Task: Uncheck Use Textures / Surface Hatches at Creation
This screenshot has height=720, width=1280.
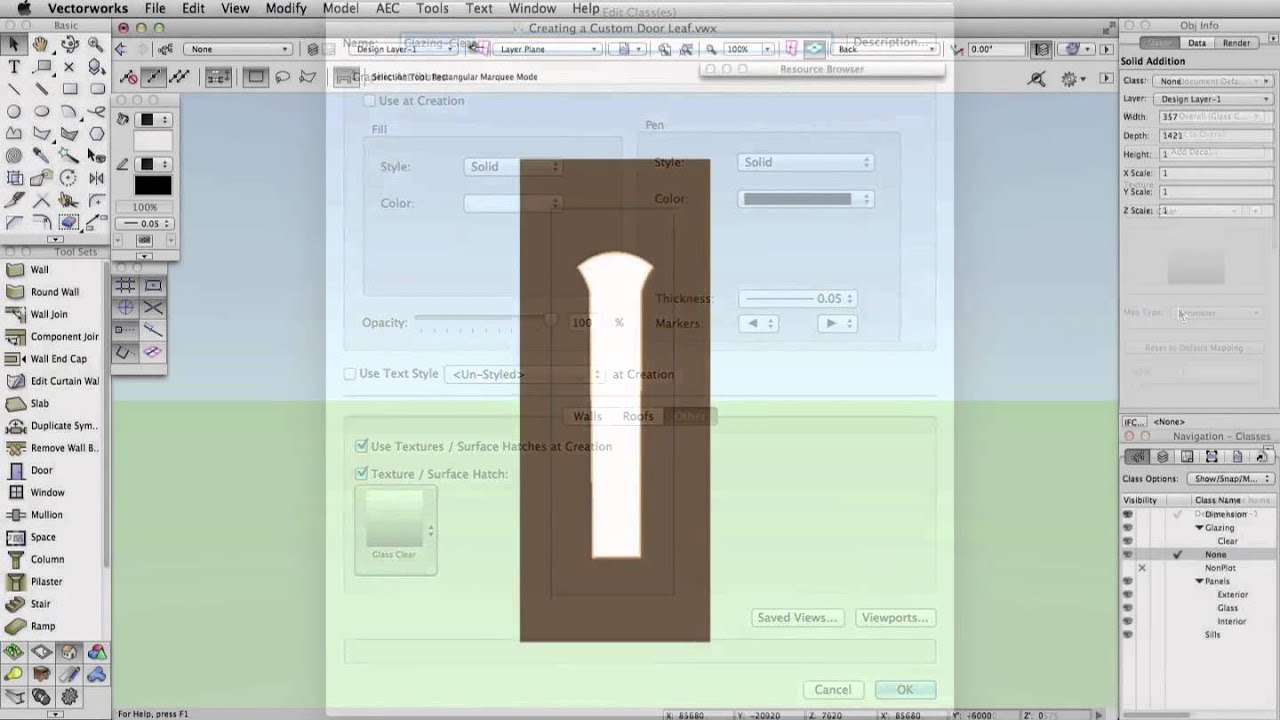Action: pos(362,446)
